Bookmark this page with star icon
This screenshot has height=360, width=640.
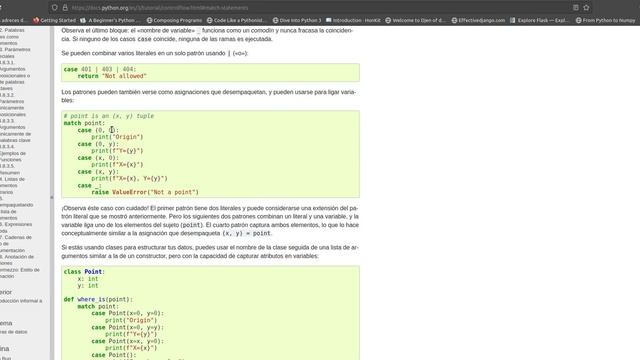click(x=587, y=7)
